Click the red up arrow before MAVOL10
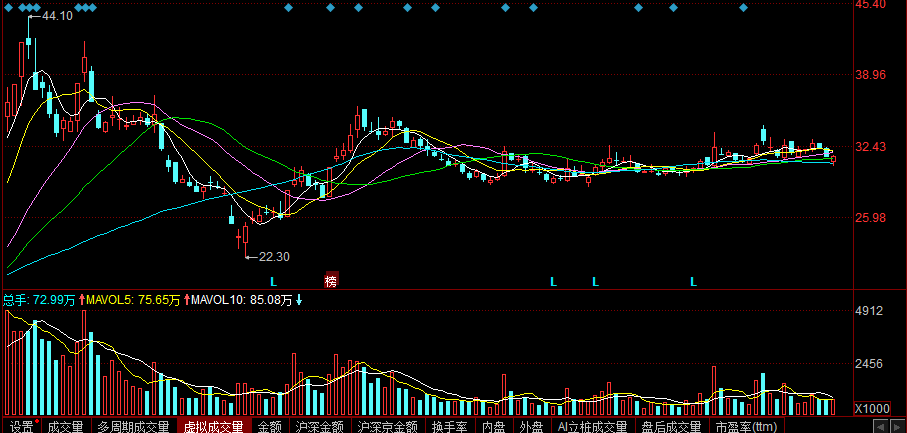 [187, 300]
